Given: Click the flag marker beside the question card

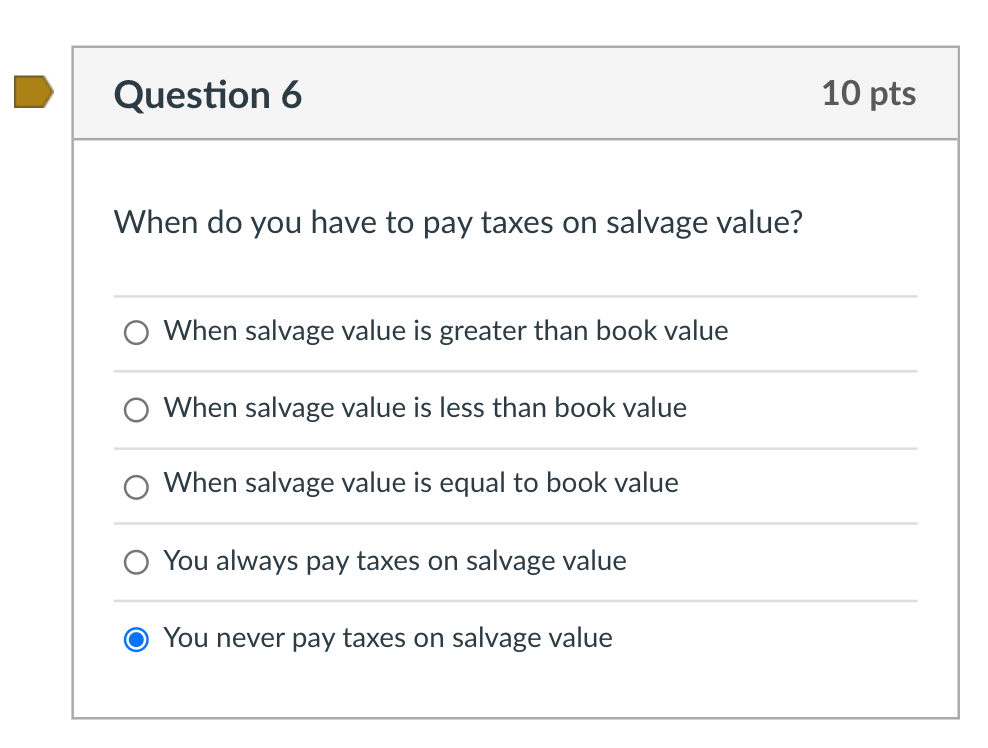Looking at the screenshot, I should click(x=33, y=93).
